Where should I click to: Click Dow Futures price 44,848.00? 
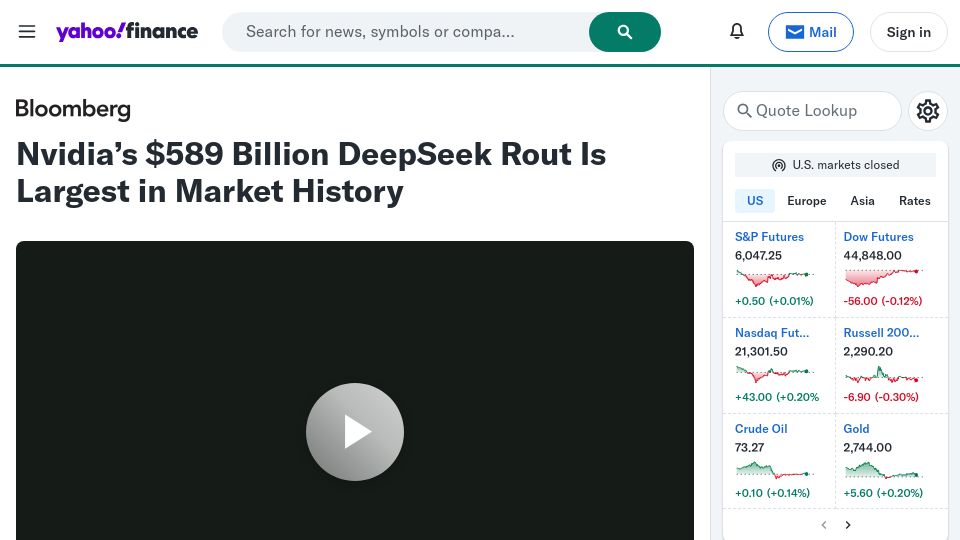[x=872, y=256]
